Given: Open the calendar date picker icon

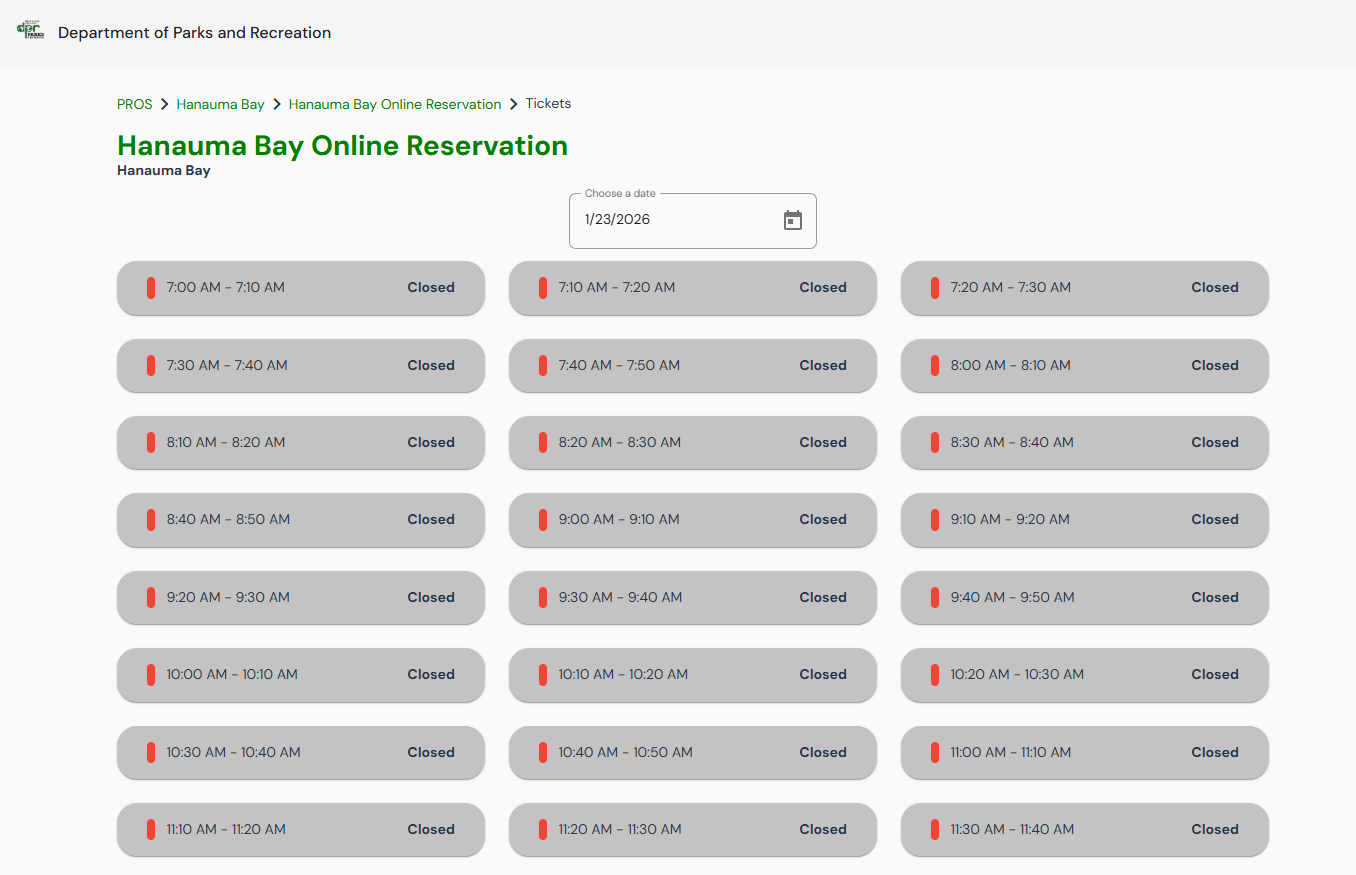Looking at the screenshot, I should pyautogui.click(x=792, y=220).
